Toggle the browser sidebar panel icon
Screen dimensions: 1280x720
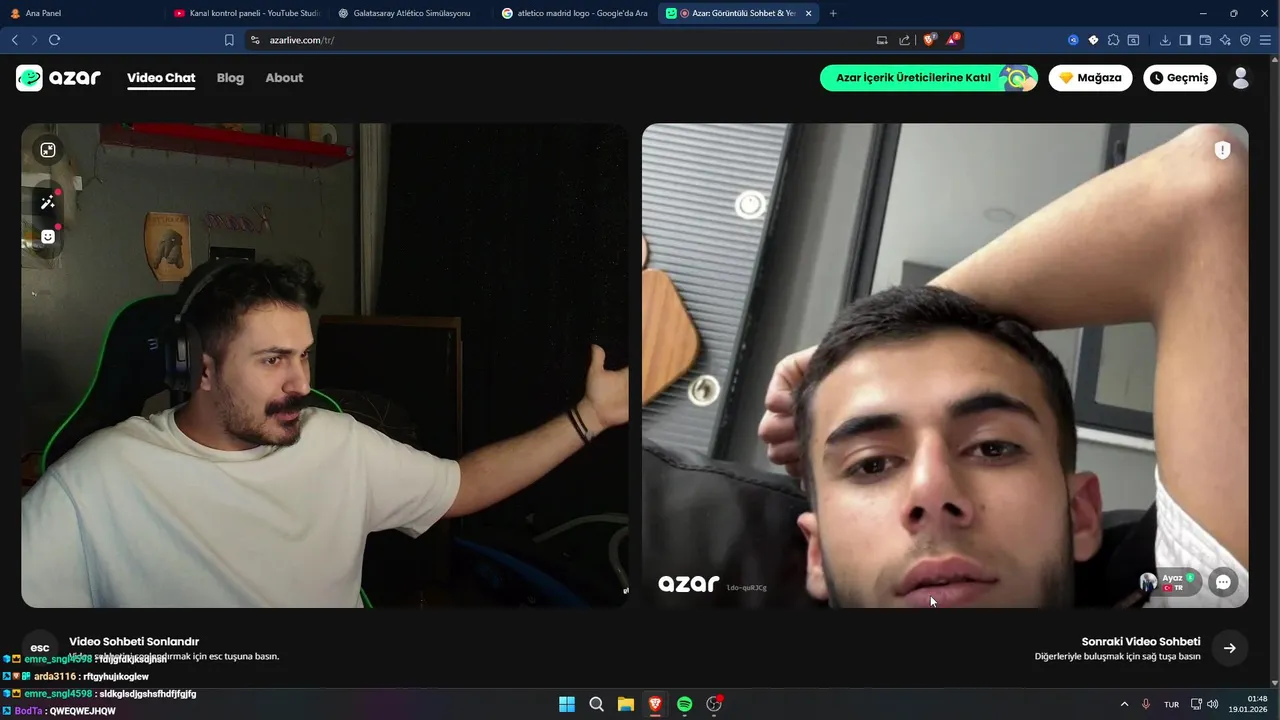pos(1185,40)
